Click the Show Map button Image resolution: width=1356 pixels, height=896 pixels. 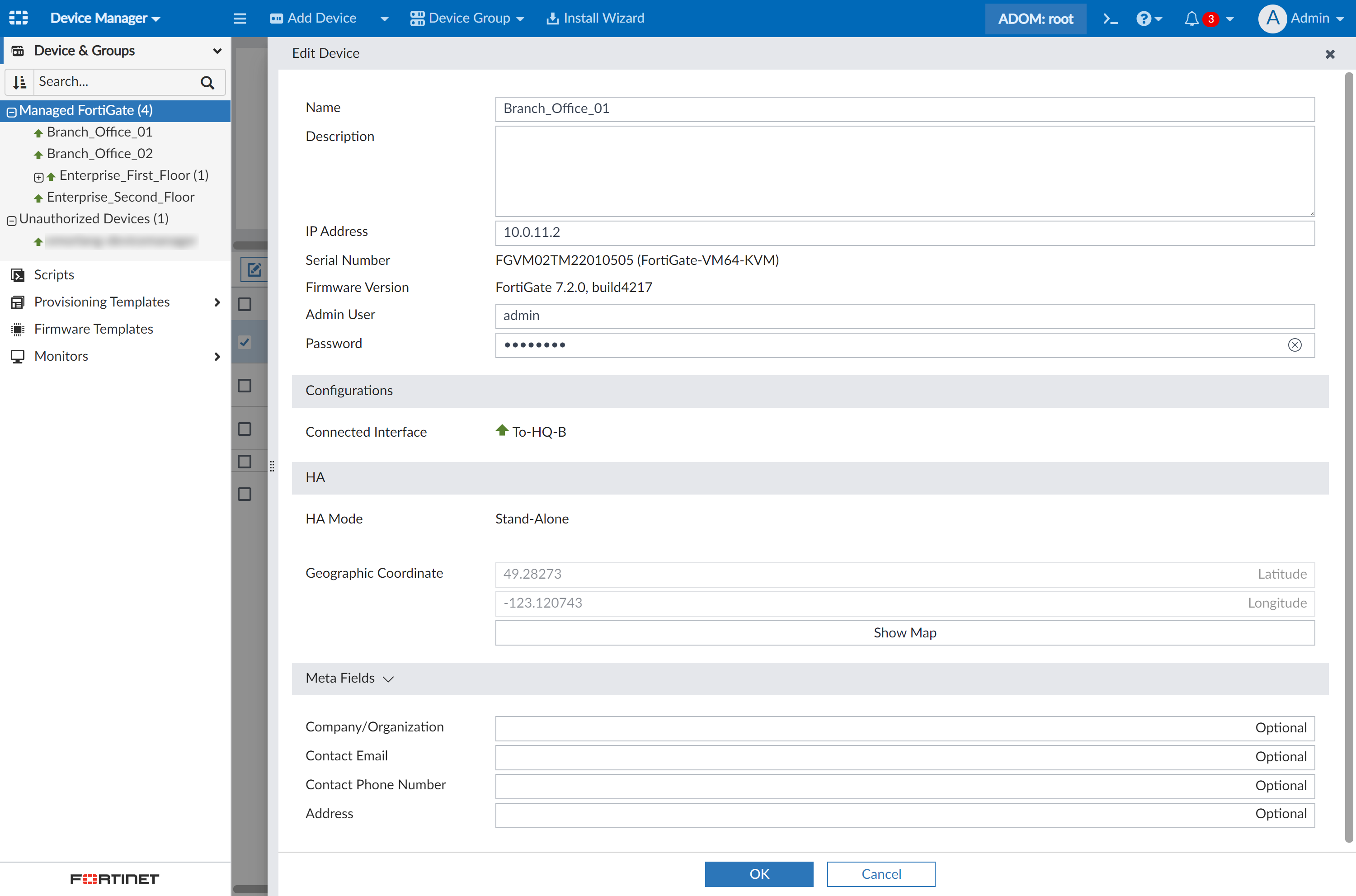904,632
